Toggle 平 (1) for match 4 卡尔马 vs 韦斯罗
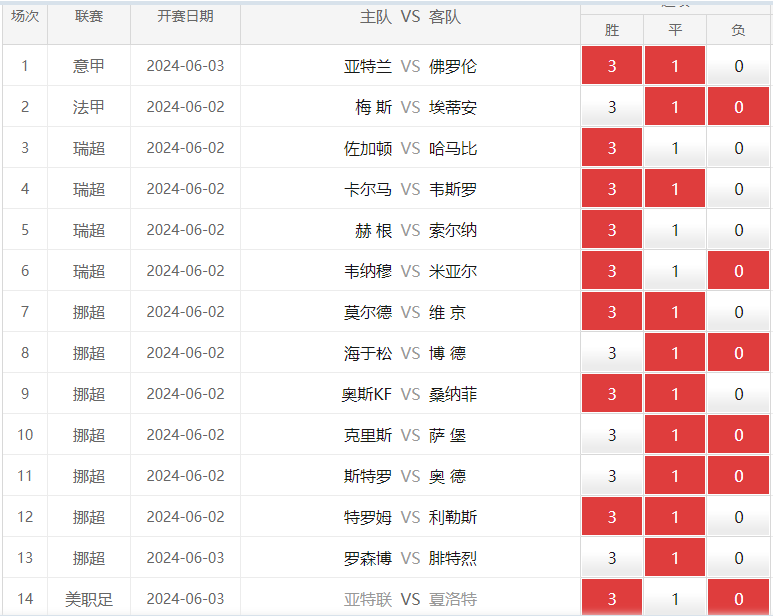This screenshot has height=616, width=773. 675,188
